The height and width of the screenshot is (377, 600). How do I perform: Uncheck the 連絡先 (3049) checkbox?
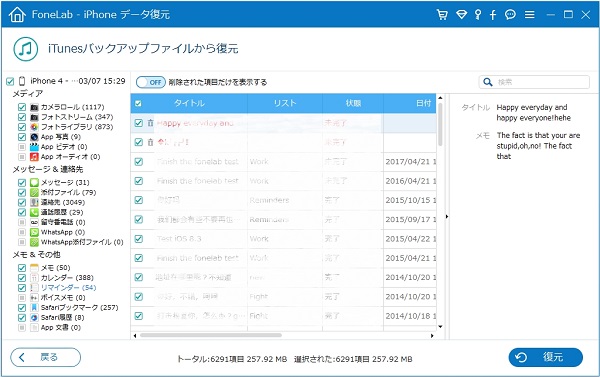click(22, 202)
